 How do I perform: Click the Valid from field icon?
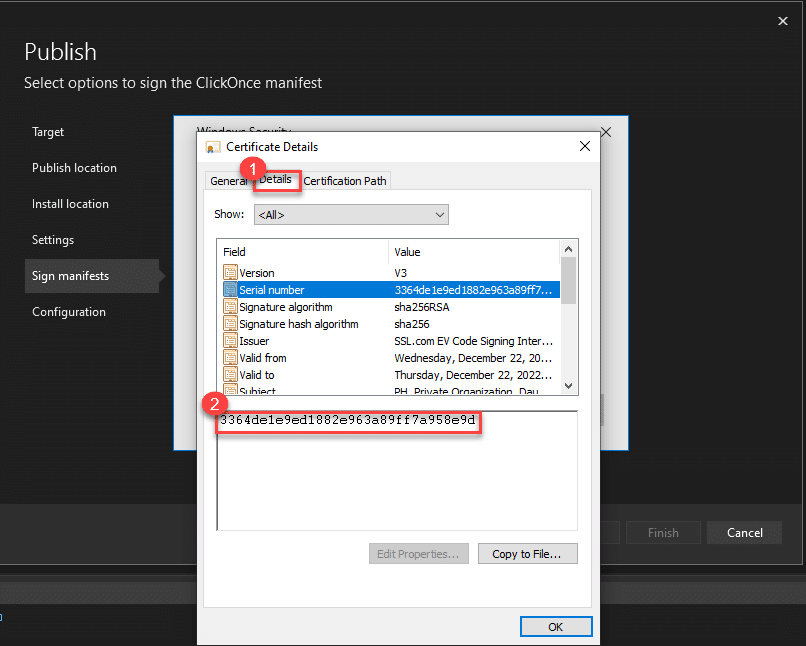[230, 358]
